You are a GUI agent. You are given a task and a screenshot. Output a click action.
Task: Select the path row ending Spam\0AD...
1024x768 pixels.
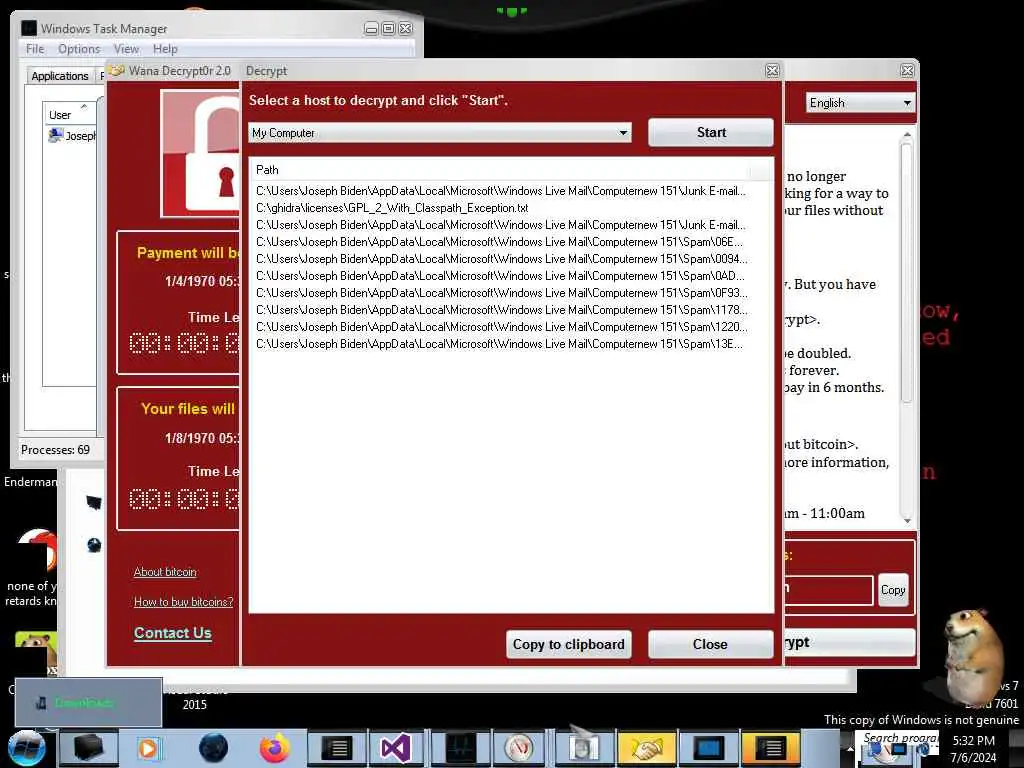click(500, 276)
